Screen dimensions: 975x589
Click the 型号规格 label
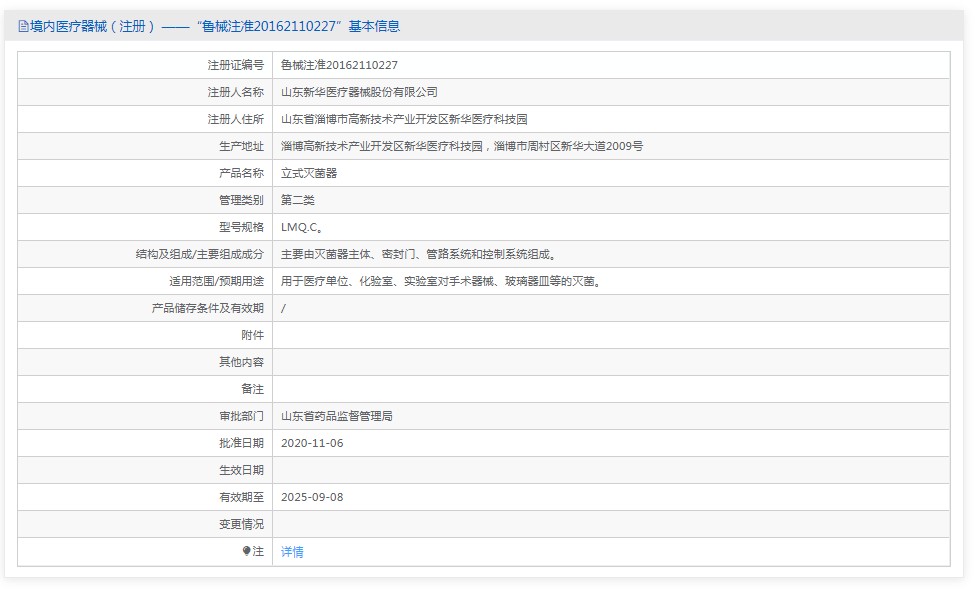point(241,228)
